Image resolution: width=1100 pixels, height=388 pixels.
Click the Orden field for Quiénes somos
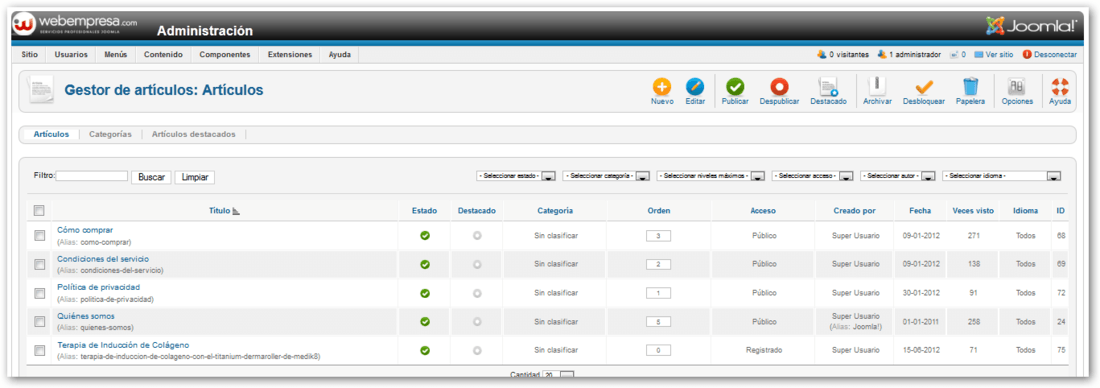pos(658,321)
